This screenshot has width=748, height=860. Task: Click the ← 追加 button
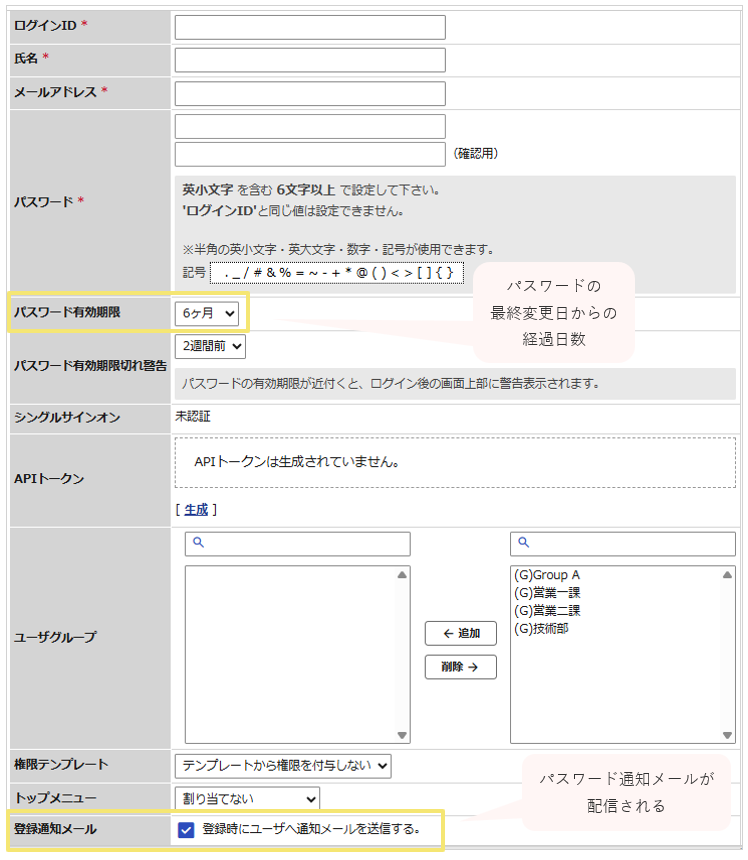461,633
